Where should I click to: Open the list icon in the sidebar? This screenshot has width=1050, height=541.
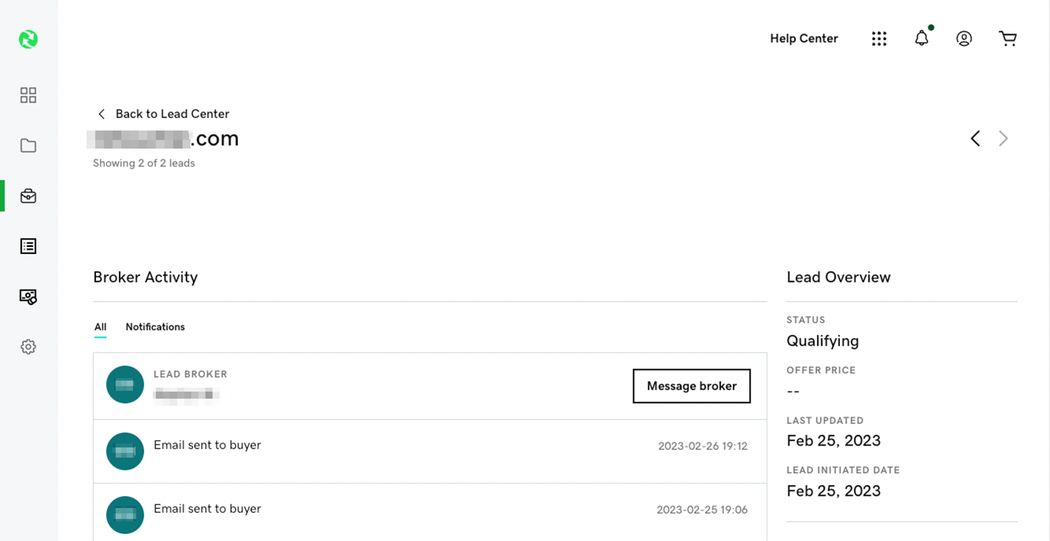click(28, 246)
